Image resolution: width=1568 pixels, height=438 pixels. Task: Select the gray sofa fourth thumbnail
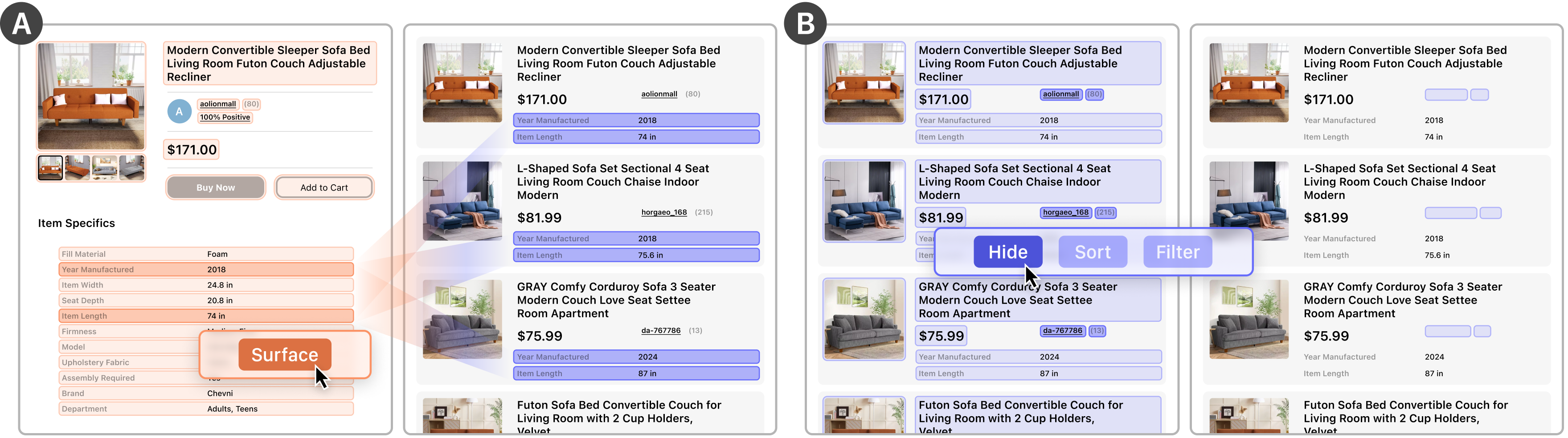131,167
